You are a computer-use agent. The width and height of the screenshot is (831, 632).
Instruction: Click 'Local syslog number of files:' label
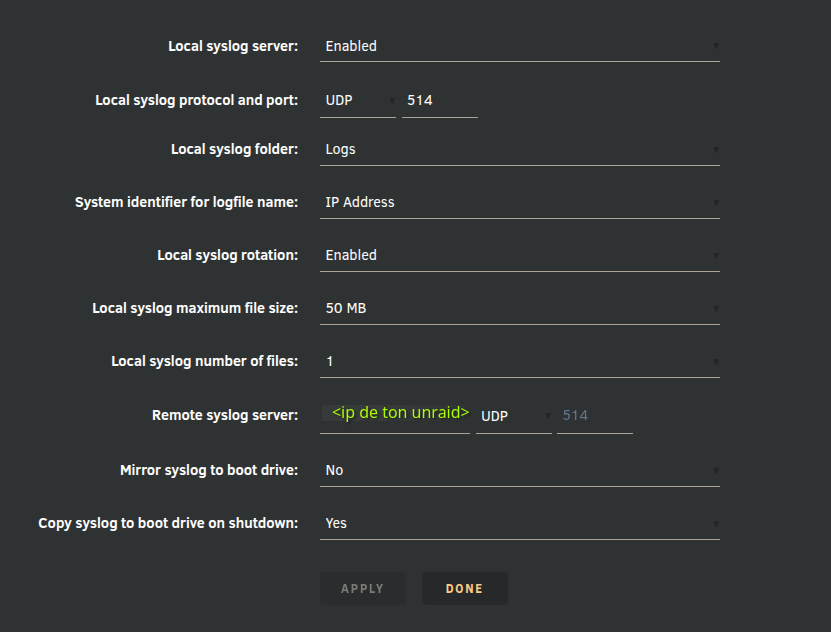(205, 361)
